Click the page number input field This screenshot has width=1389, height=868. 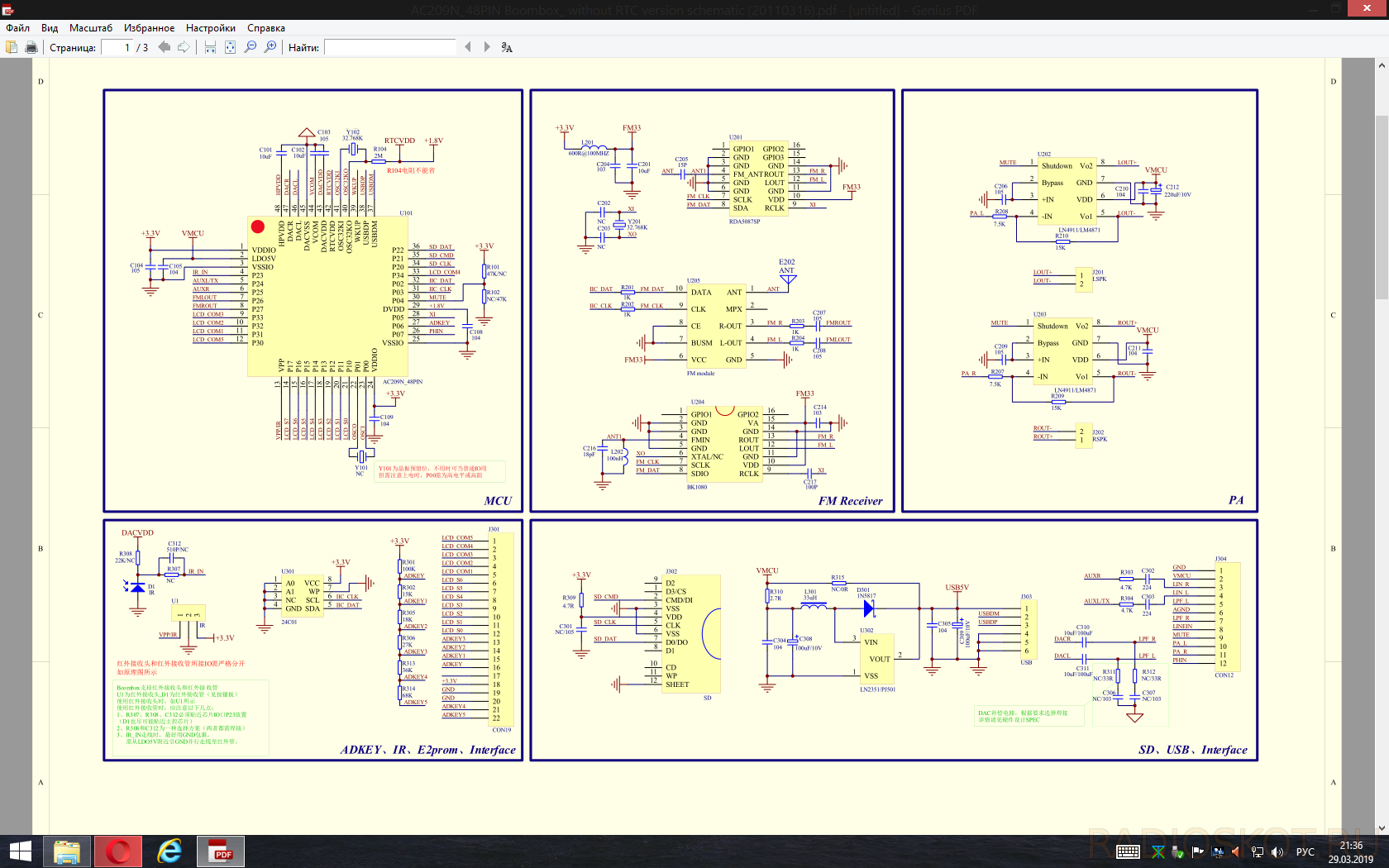pos(117,47)
